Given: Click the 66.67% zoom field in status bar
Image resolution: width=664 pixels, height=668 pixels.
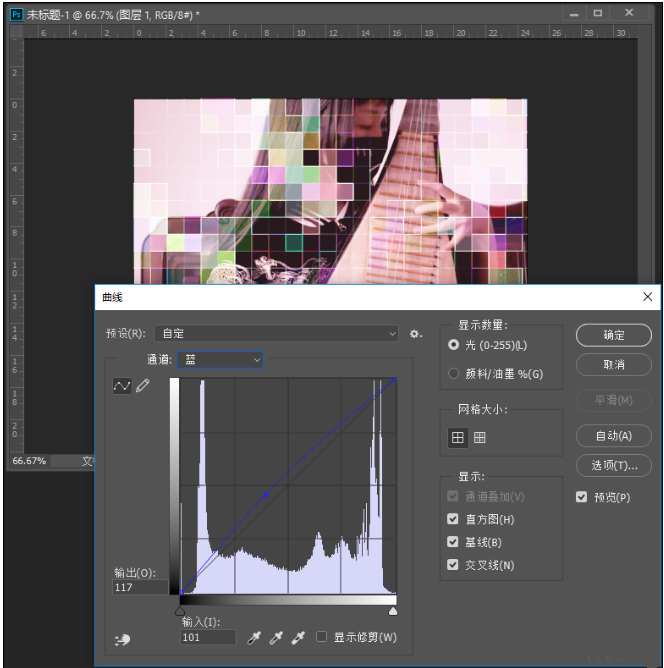Looking at the screenshot, I should pyautogui.click(x=29, y=461).
